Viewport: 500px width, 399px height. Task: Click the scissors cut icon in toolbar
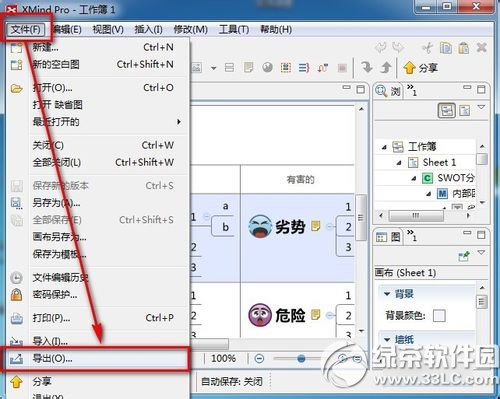coord(427,48)
